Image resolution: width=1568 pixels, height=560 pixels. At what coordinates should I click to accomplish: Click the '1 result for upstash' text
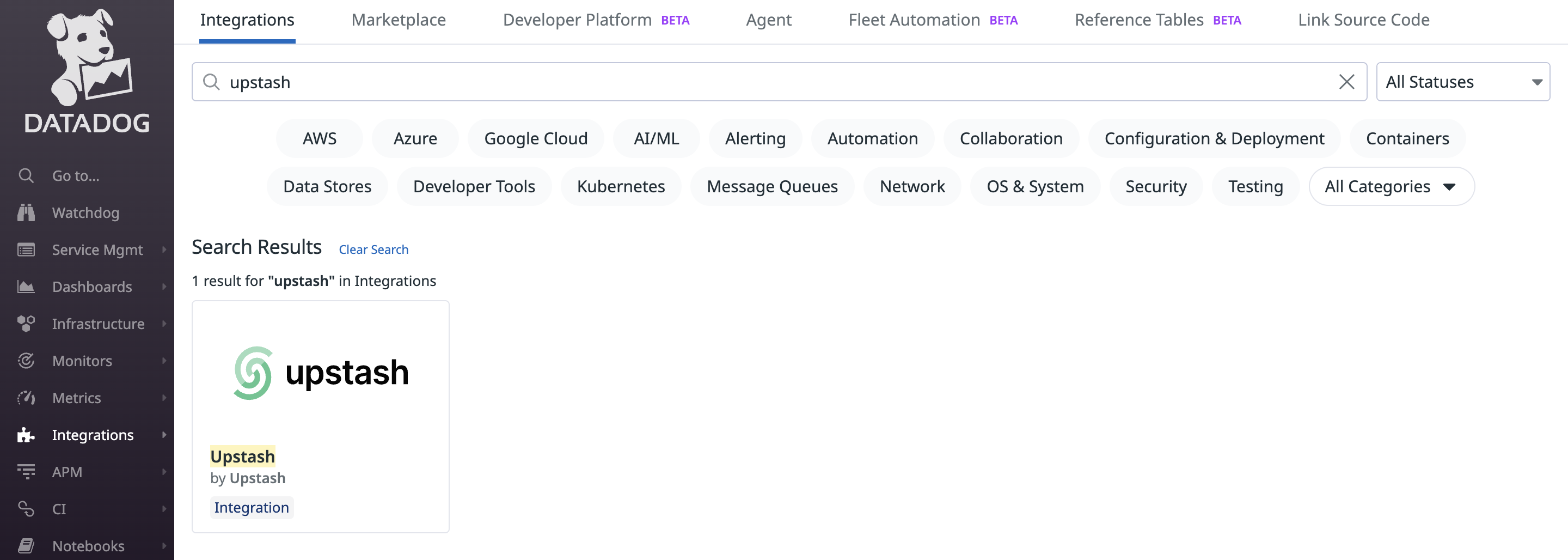point(314,281)
